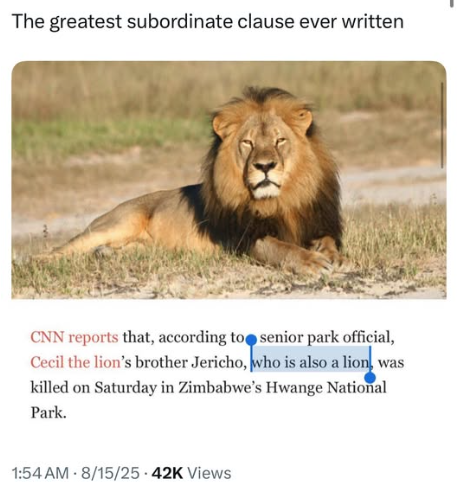Click the scrollbar sliver at the top-right corner
The height and width of the screenshot is (493, 464).
(452, 3)
